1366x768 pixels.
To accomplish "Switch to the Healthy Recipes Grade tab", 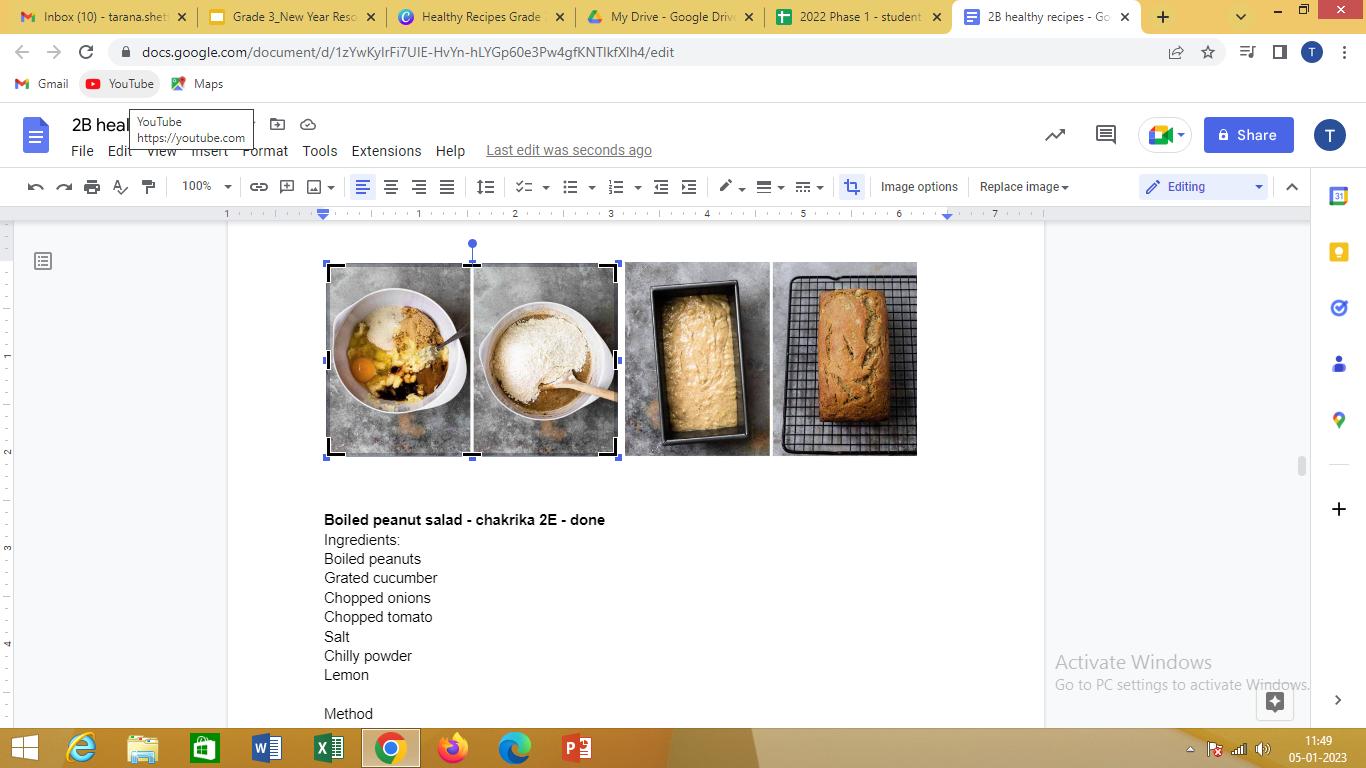I will coord(481,17).
